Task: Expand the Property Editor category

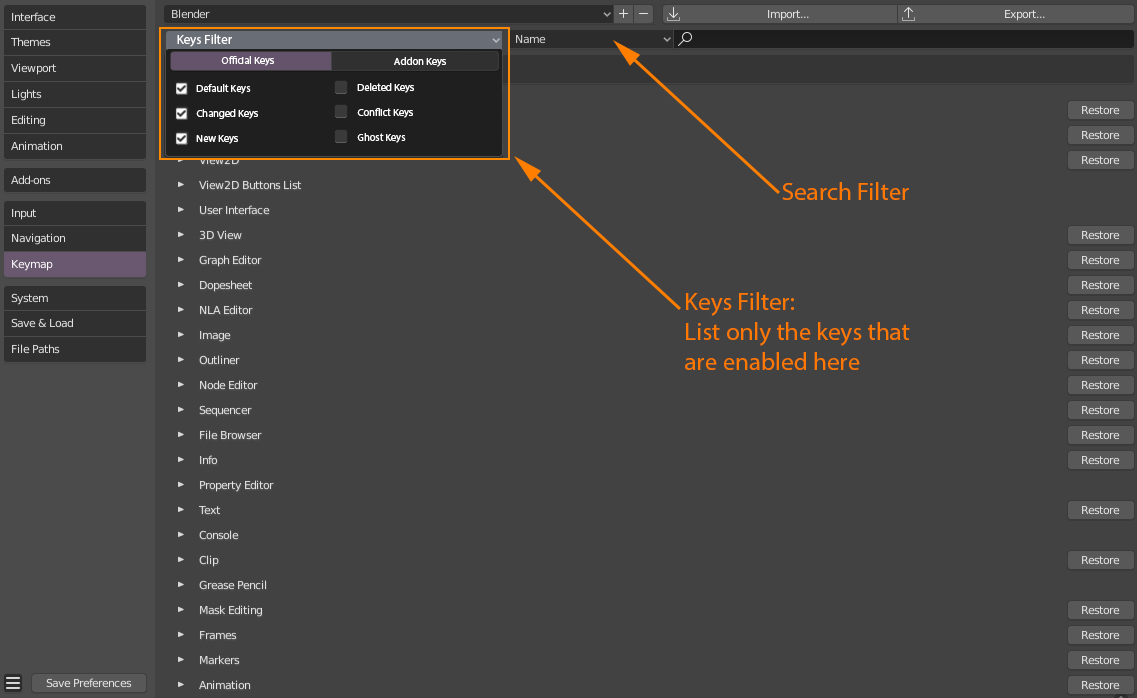Action: click(x=181, y=485)
